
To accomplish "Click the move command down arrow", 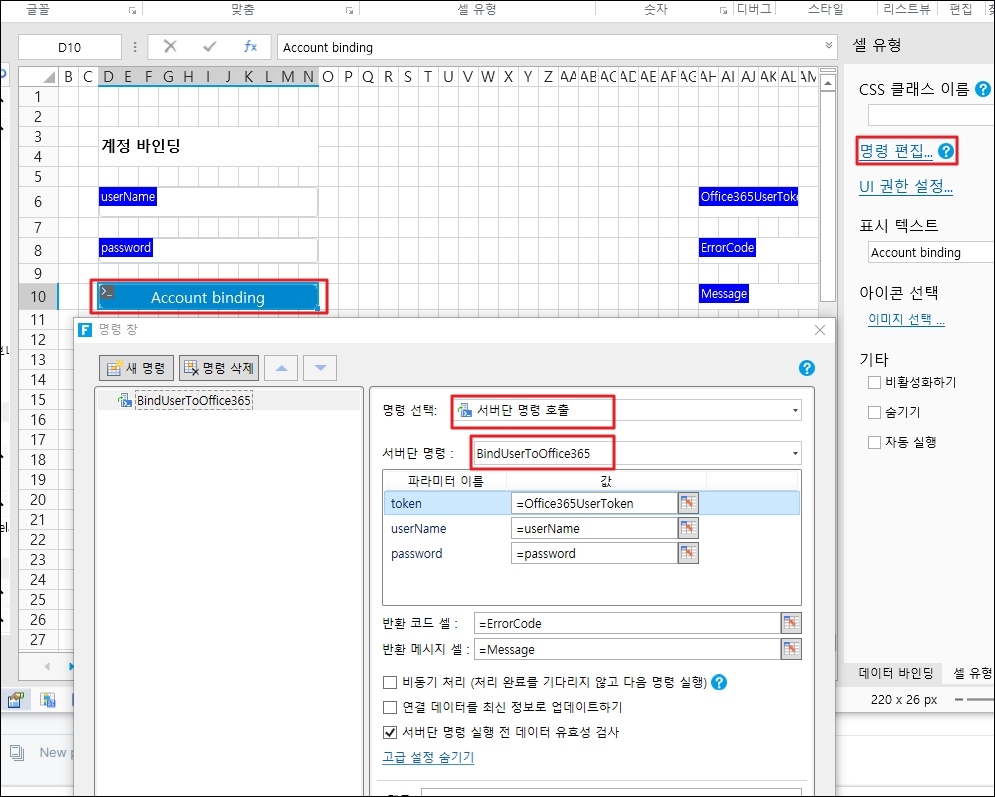I will click(320, 368).
